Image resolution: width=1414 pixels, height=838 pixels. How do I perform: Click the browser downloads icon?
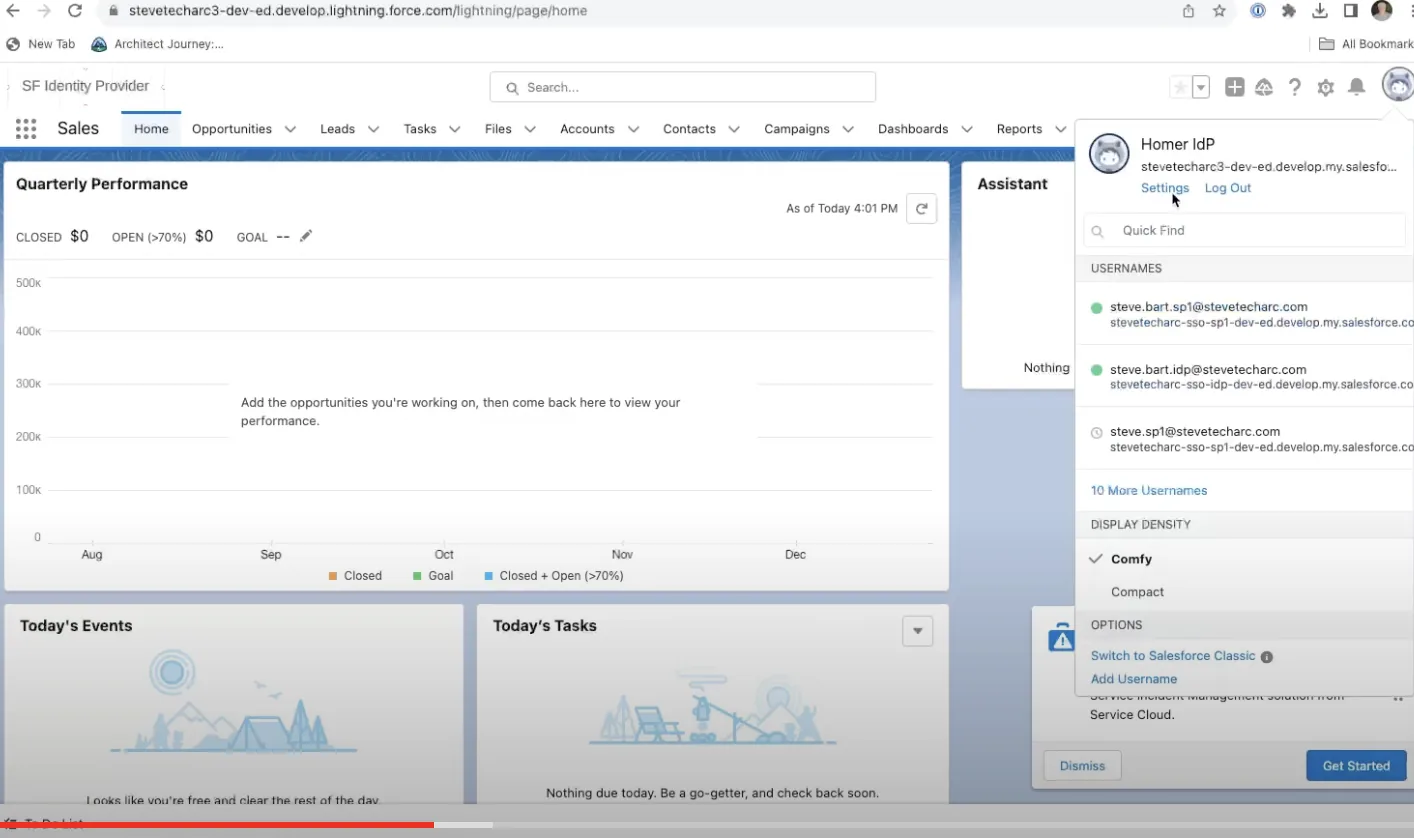point(1320,11)
